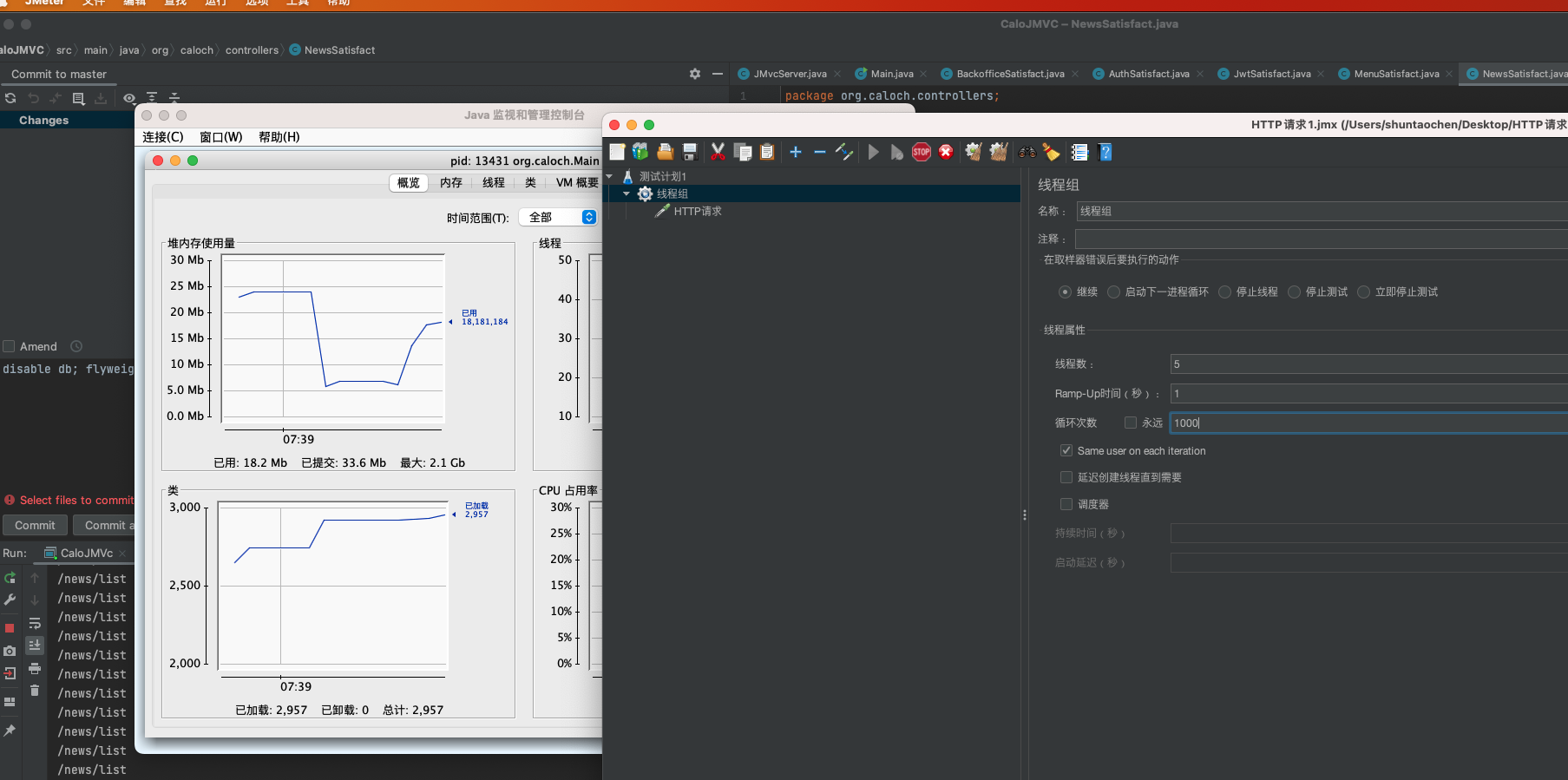Open the Amend commit history clock icon
The width and height of the screenshot is (1568, 780).
tap(76, 346)
